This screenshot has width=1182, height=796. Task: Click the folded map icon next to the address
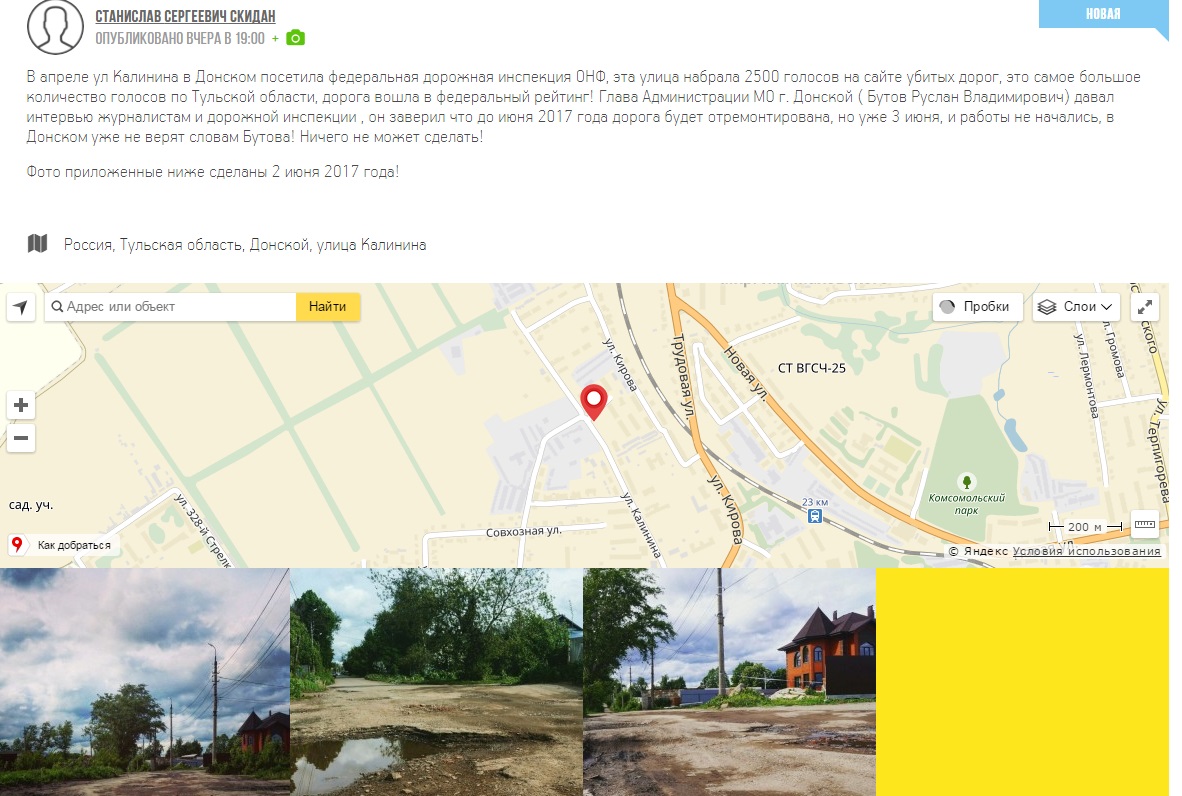tap(38, 243)
